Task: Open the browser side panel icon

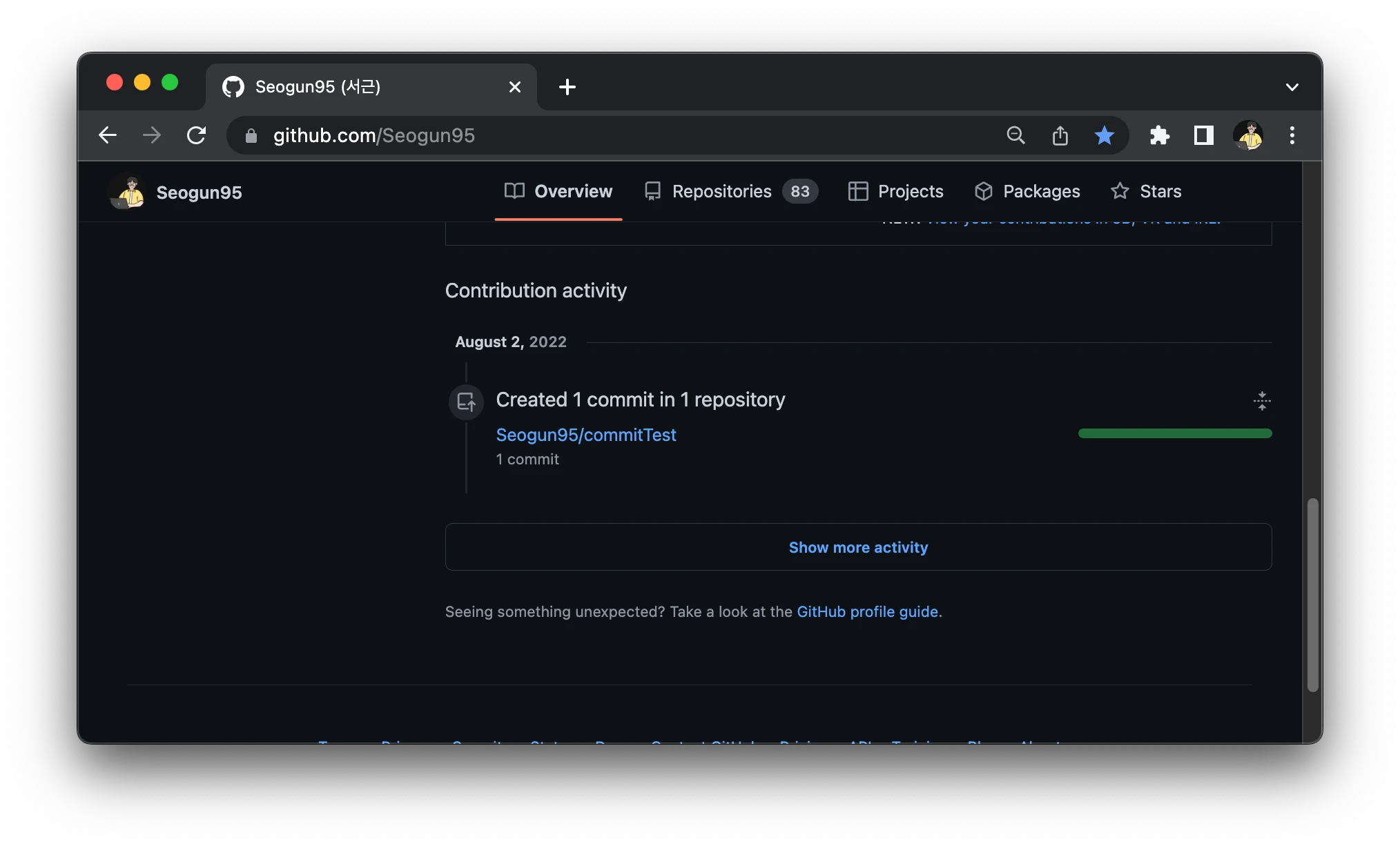Action: 1204,135
